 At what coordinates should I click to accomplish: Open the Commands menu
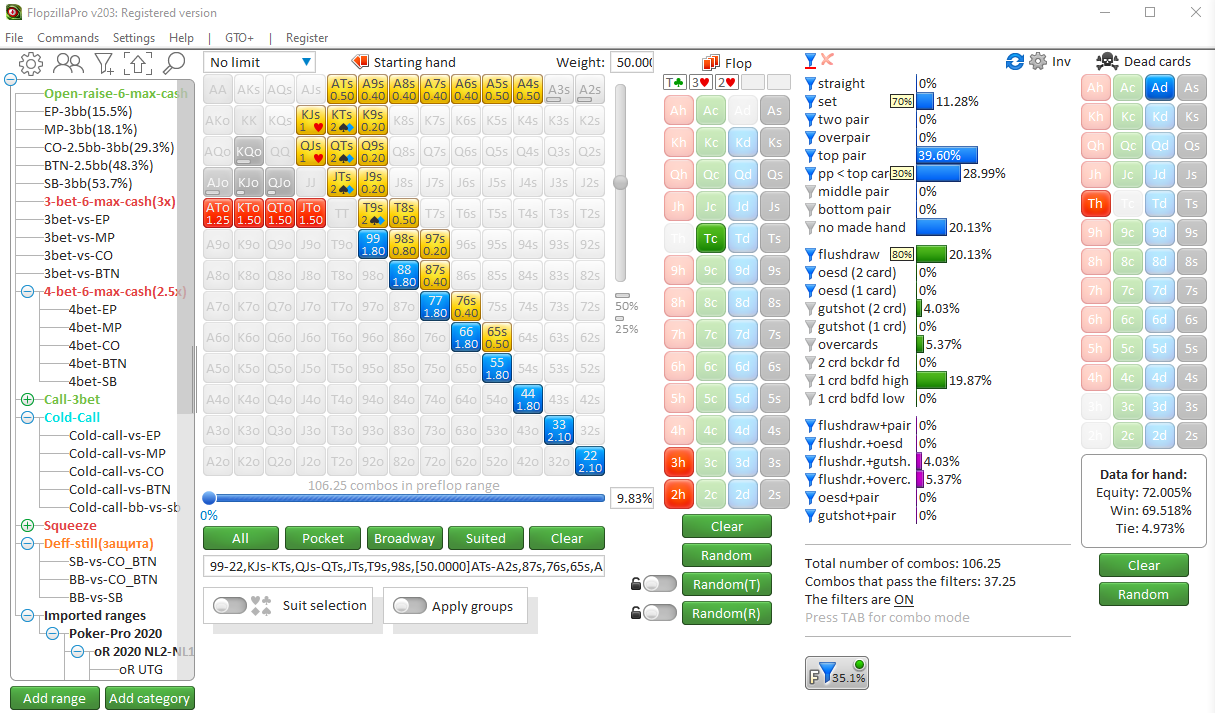coord(68,38)
